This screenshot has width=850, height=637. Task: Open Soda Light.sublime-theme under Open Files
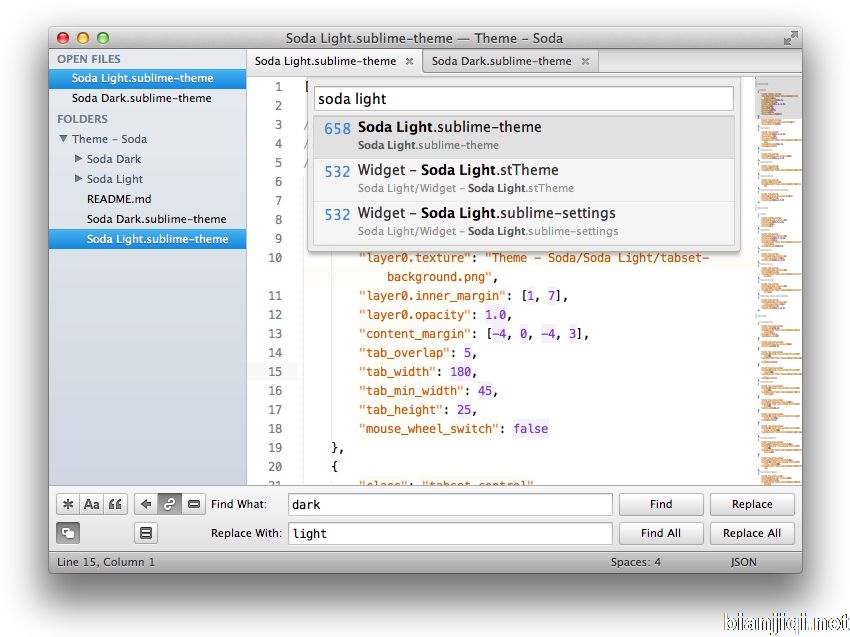pos(147,78)
